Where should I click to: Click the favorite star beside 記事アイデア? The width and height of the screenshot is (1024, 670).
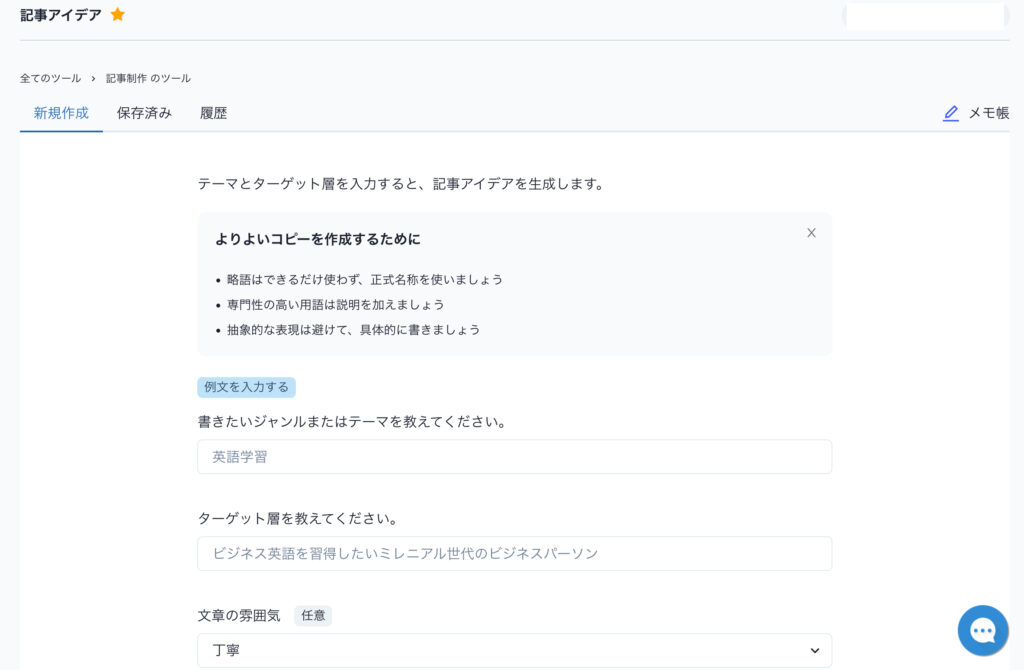pos(118,15)
